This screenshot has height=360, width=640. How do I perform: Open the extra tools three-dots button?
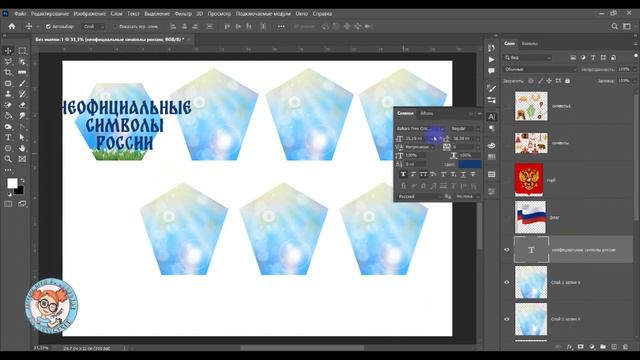pos(8,170)
